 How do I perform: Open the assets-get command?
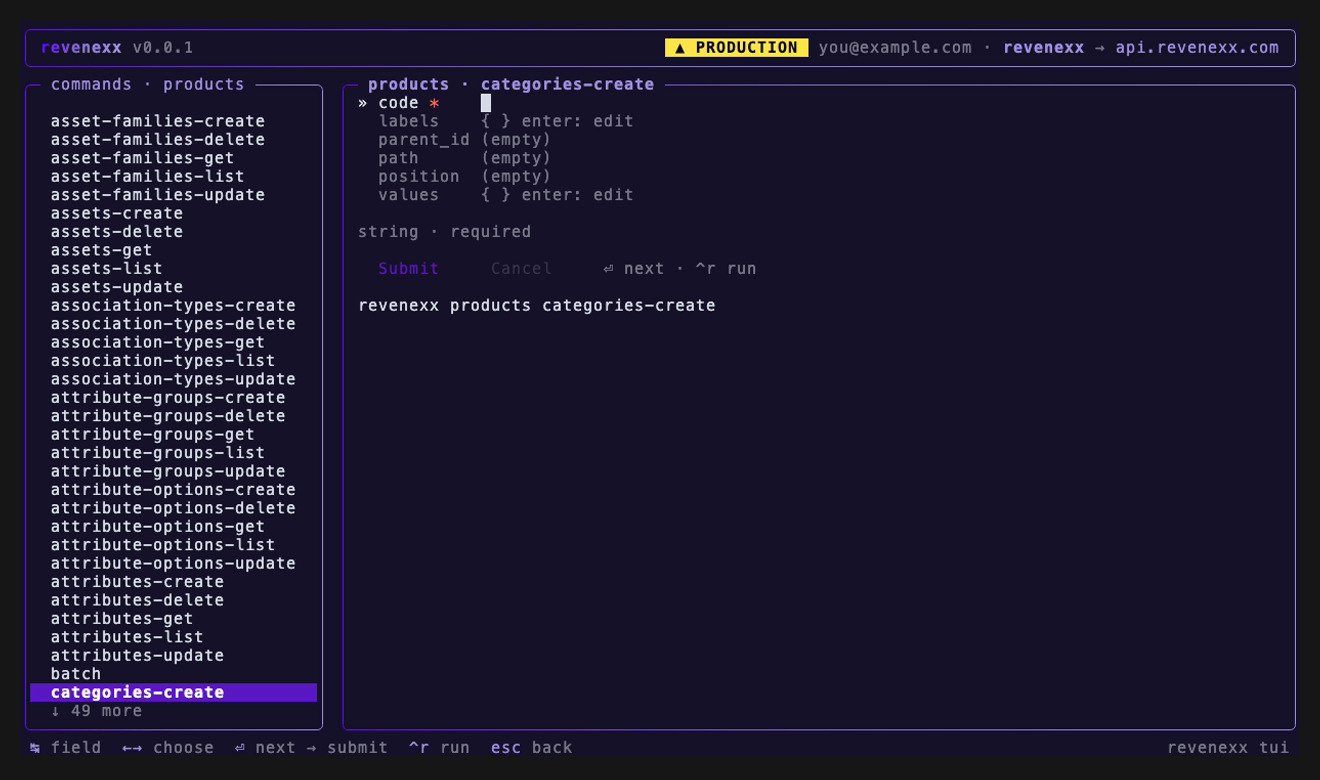pos(101,250)
